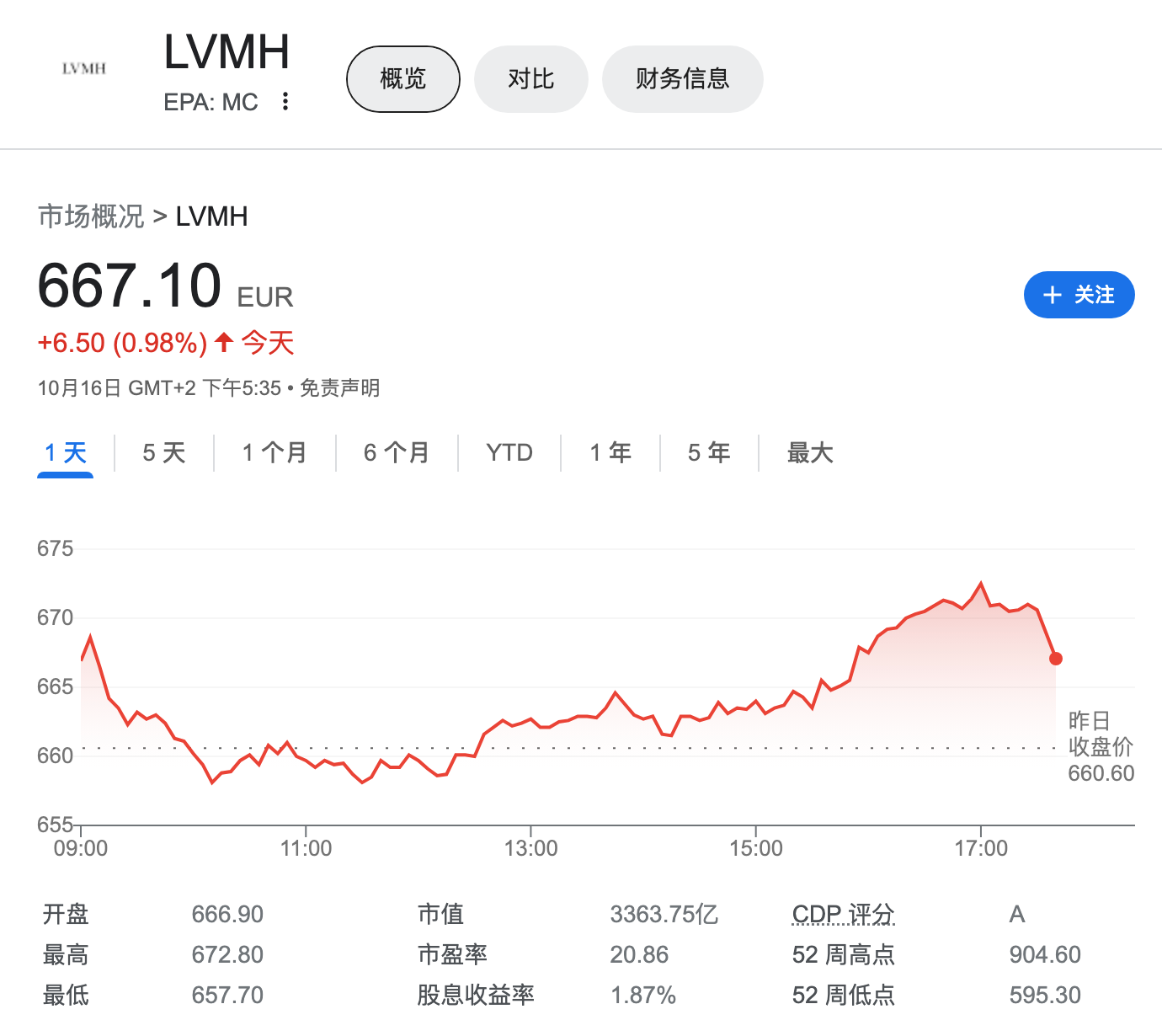Show the 1 年 chart range
Viewport: 1162px width, 1036px height.
(610, 453)
